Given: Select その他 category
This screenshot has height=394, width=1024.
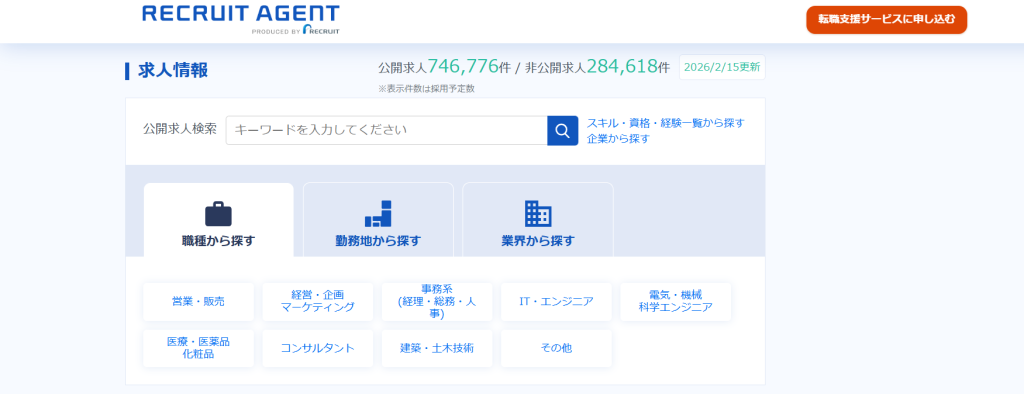Looking at the screenshot, I should (556, 348).
